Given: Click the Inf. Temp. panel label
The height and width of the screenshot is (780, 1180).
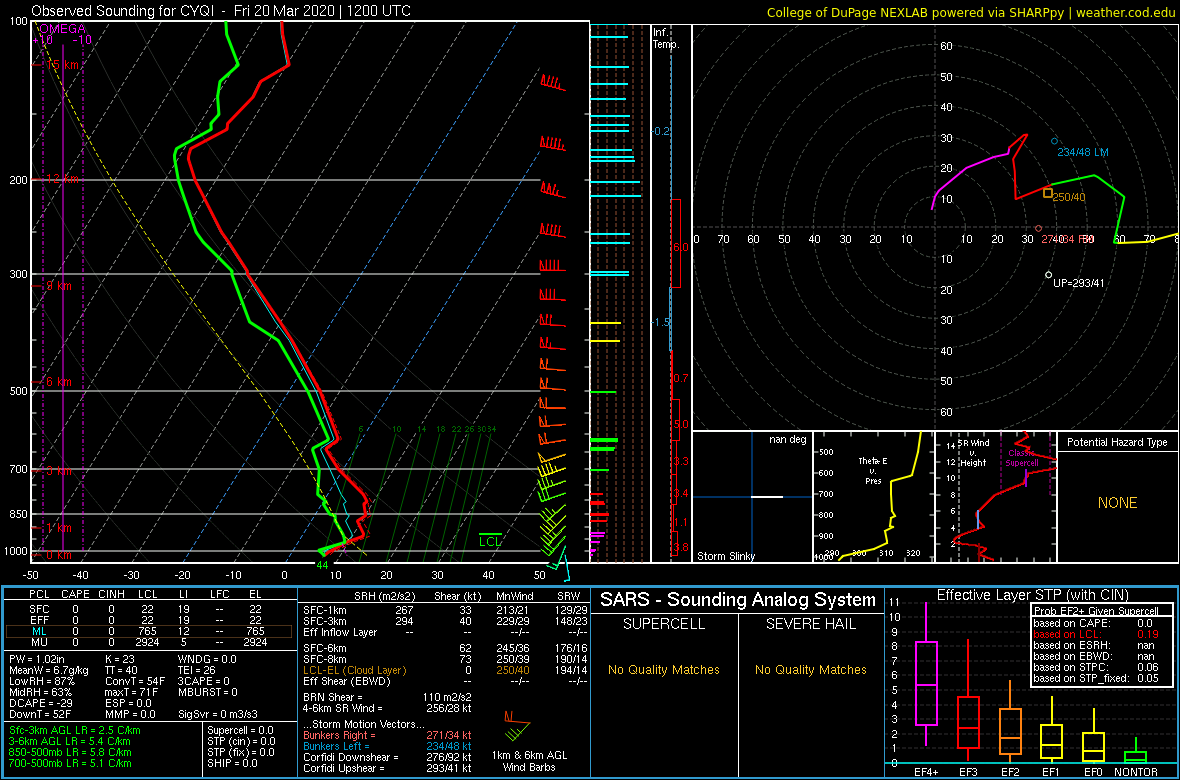Looking at the screenshot, I should click(666, 38).
